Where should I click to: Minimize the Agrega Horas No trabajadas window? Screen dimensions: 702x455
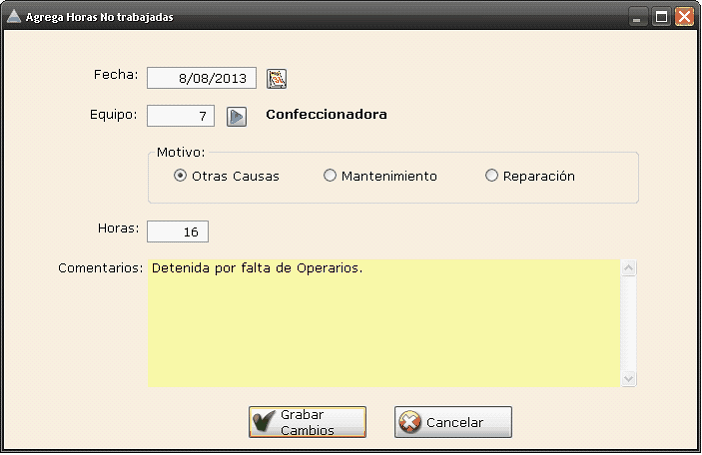tap(637, 17)
